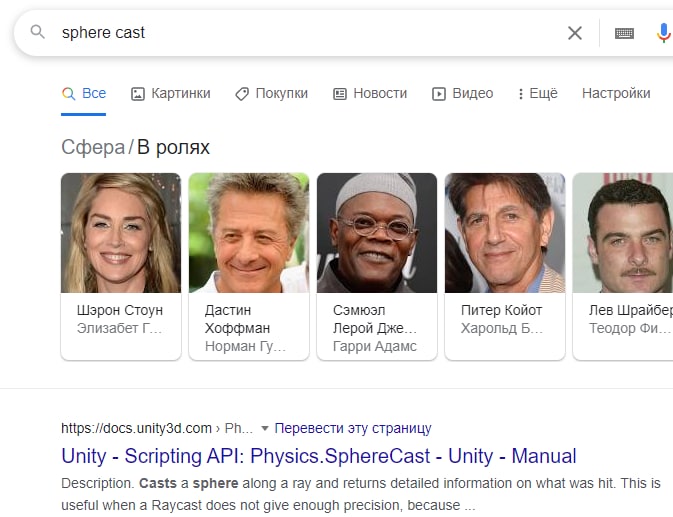Open the Видео results tab
This screenshot has height=517, width=673.
pos(462,93)
